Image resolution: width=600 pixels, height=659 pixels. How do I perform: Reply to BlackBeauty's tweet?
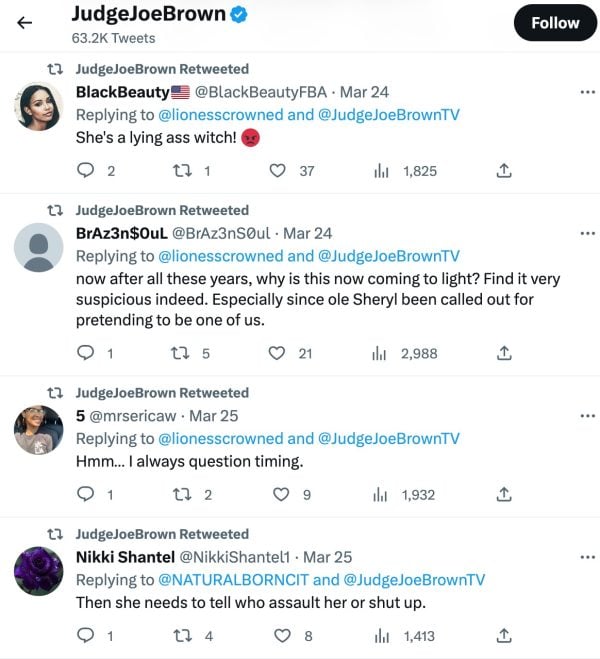86,171
